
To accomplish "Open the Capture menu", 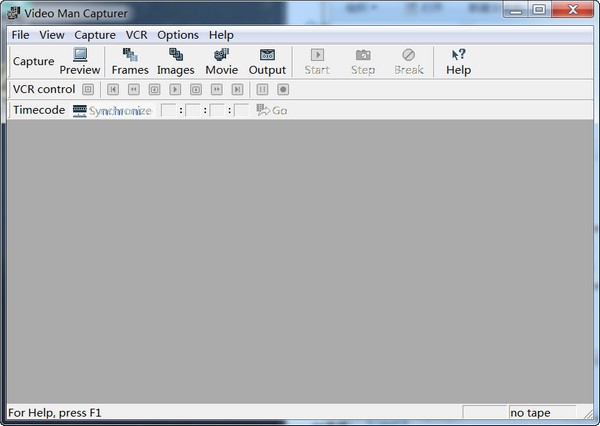I will 95,35.
